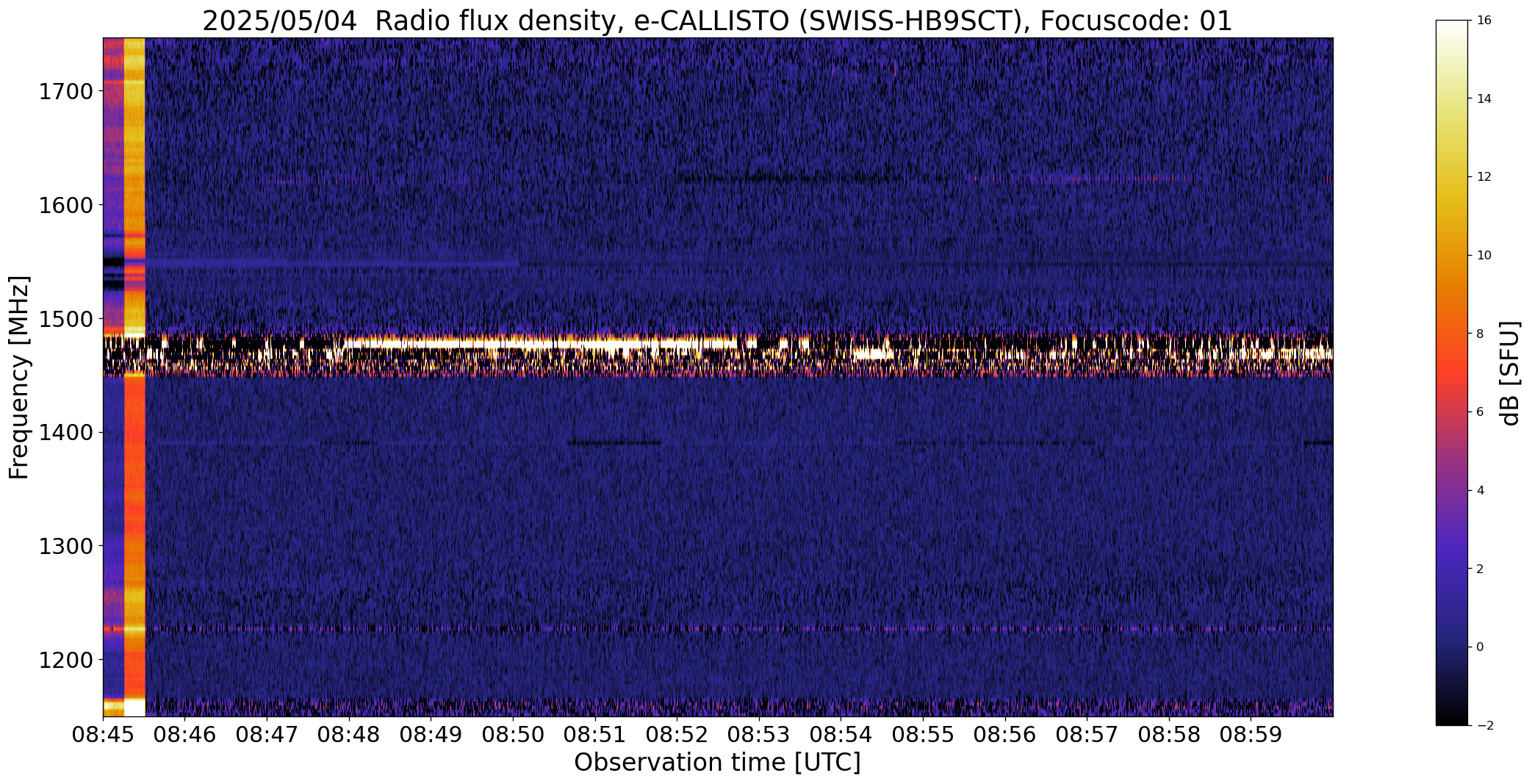
Task: Click the orange calibration stripe at 08:45
Action: point(134,377)
